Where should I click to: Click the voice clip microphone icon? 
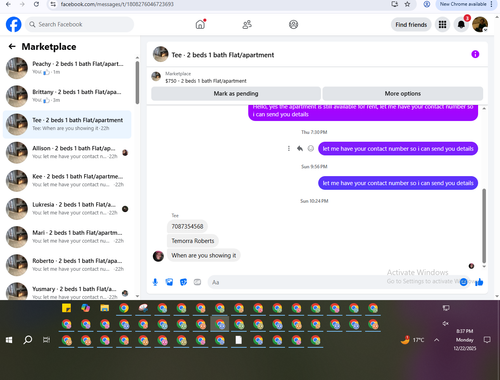[155, 282]
